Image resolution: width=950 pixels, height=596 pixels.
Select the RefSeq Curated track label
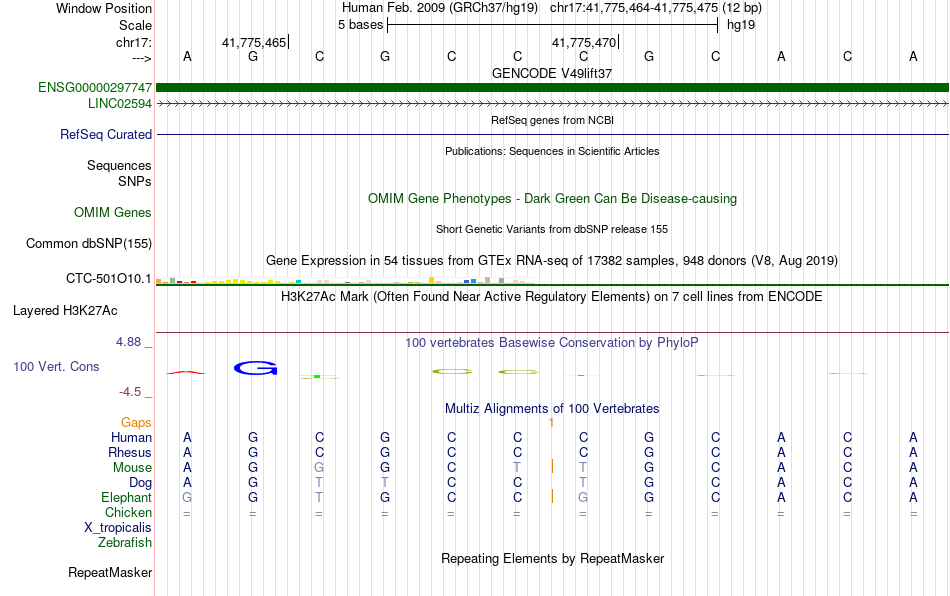(x=106, y=134)
